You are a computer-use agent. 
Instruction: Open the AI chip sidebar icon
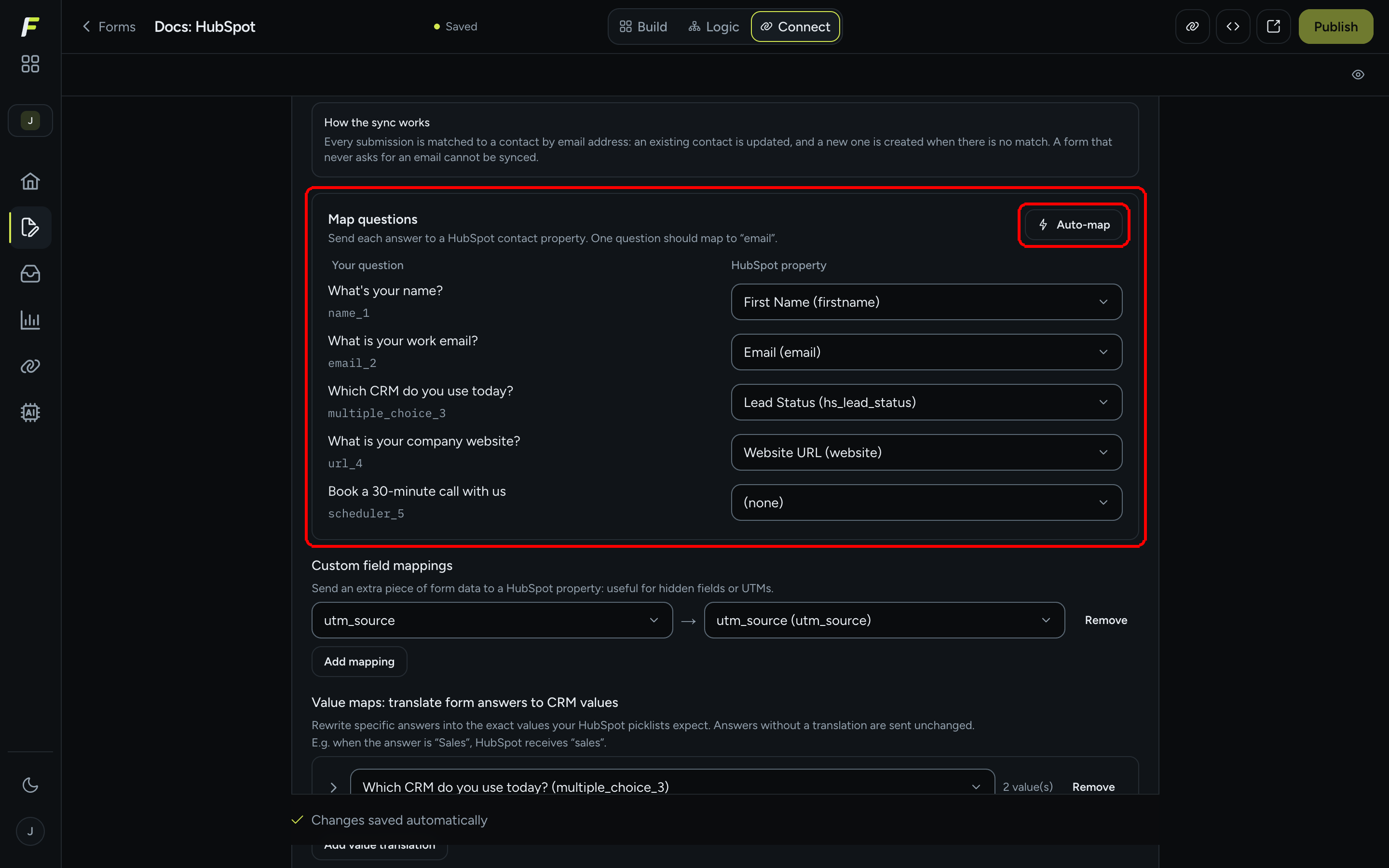[30, 412]
